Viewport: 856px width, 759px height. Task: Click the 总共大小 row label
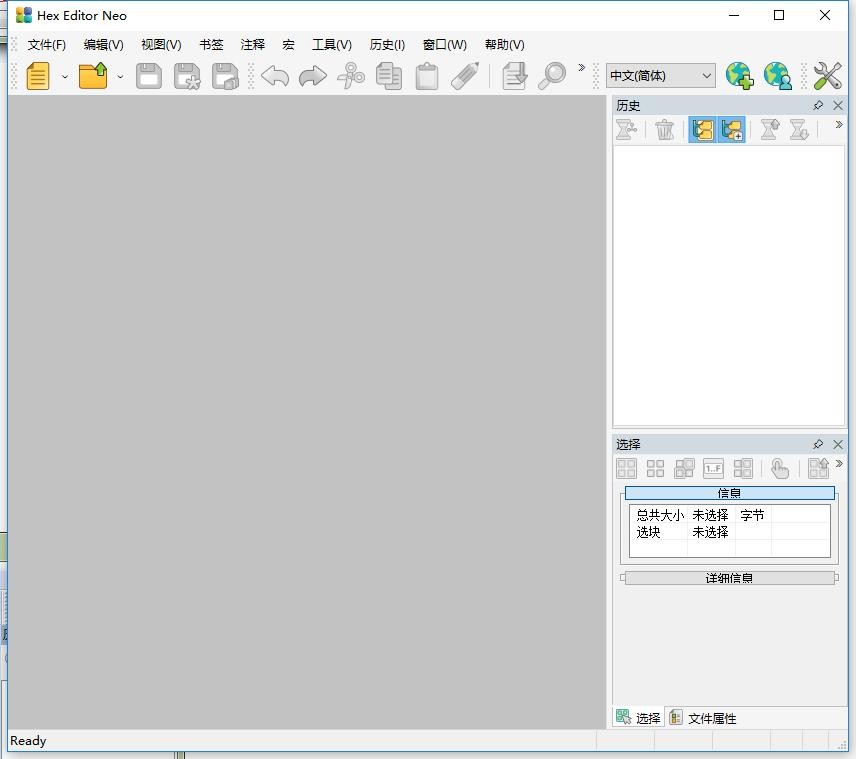pyautogui.click(x=659, y=515)
